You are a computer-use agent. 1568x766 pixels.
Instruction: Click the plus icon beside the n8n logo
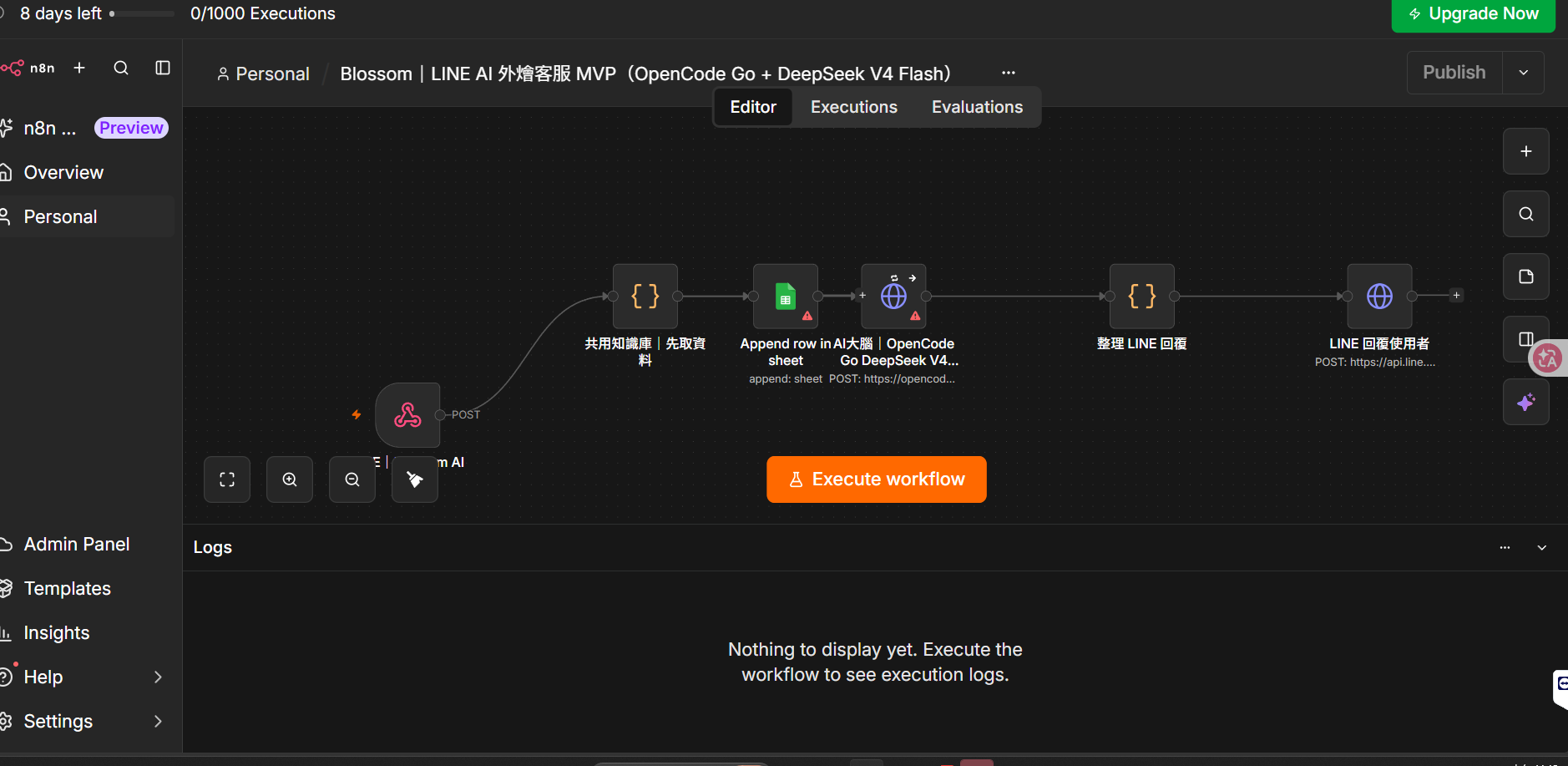pos(79,68)
